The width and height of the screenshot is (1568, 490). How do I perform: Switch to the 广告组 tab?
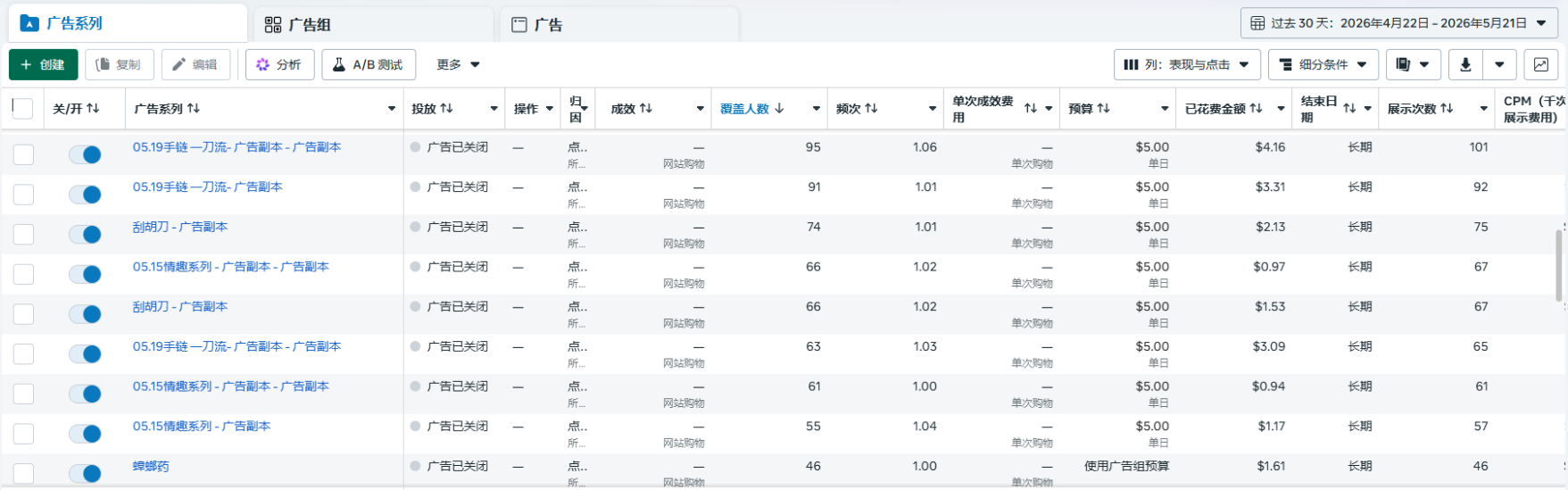pos(373,24)
